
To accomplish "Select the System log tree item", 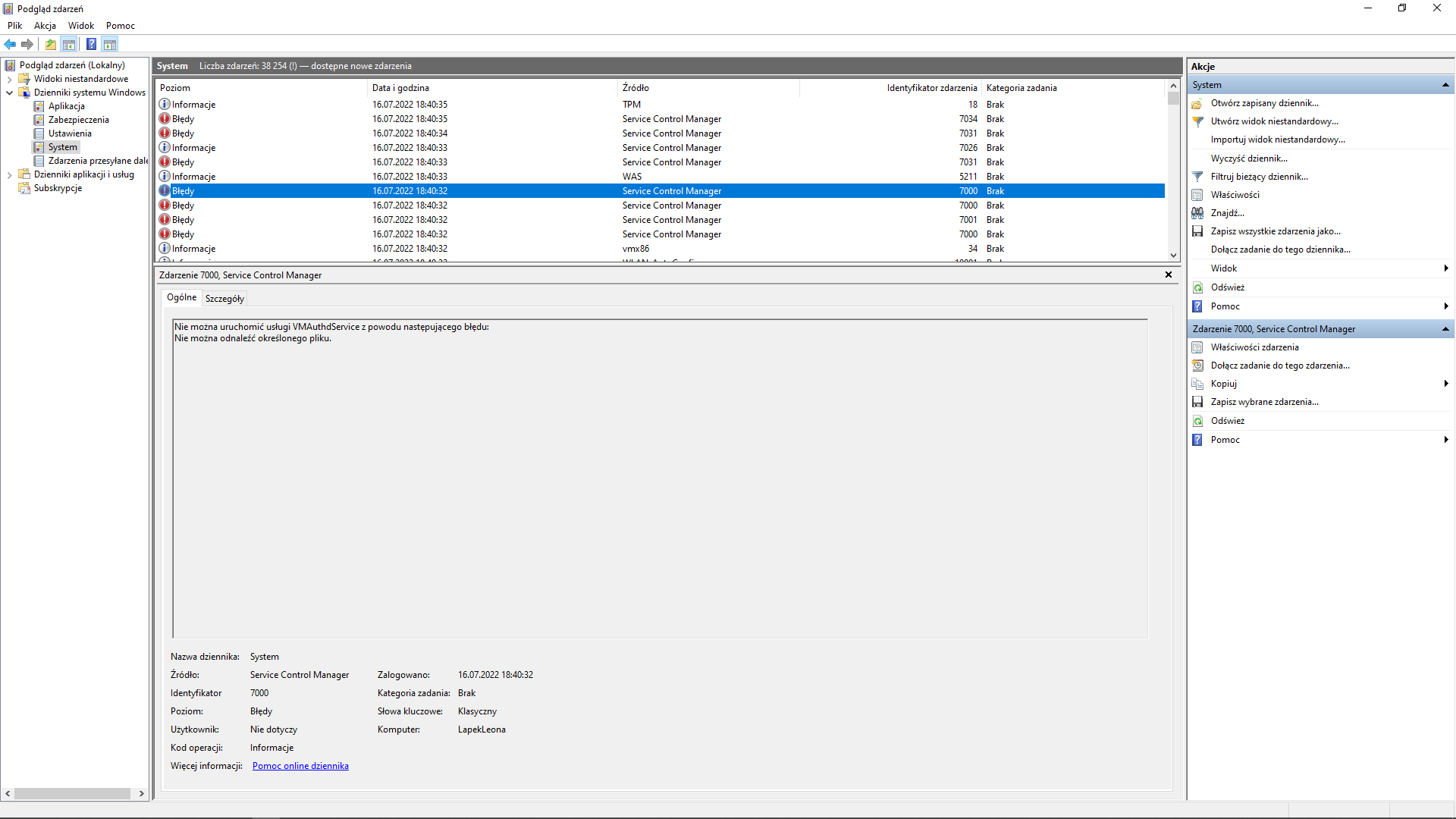I will coord(63,147).
